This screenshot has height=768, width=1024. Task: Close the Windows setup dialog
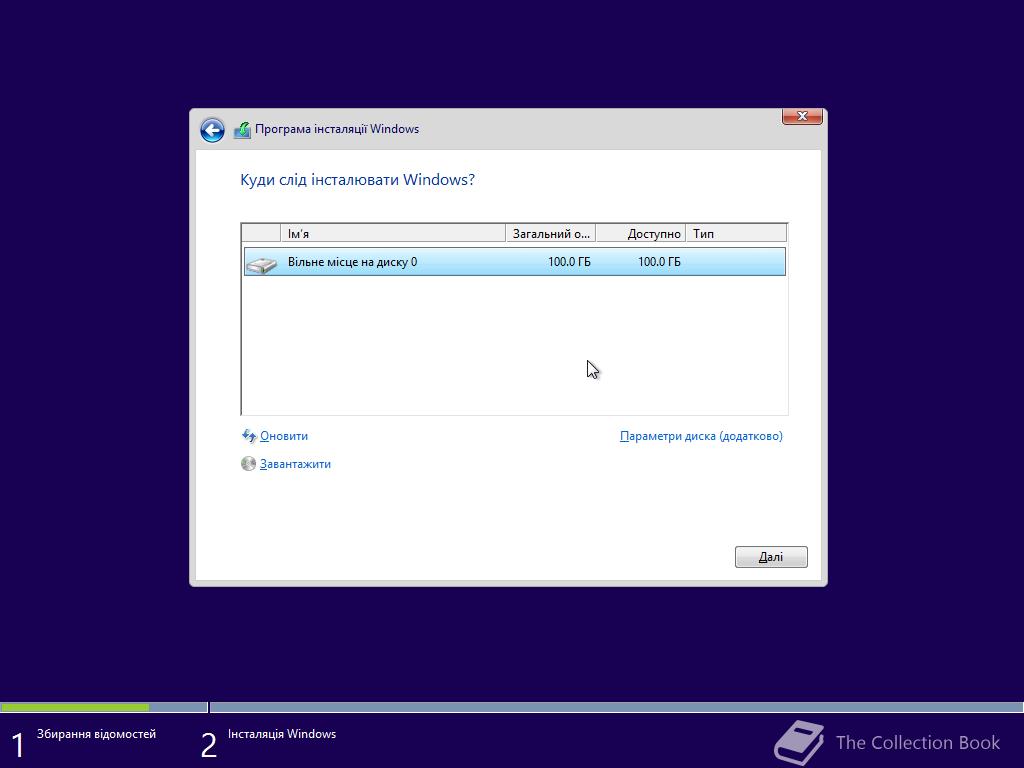(x=802, y=116)
